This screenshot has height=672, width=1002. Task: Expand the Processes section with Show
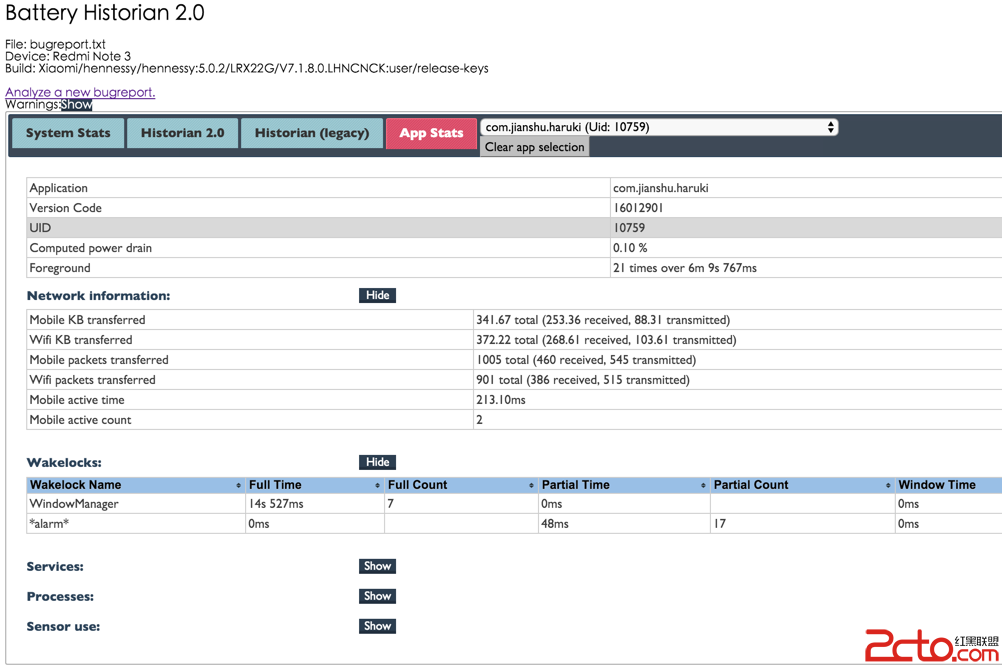pyautogui.click(x=377, y=596)
